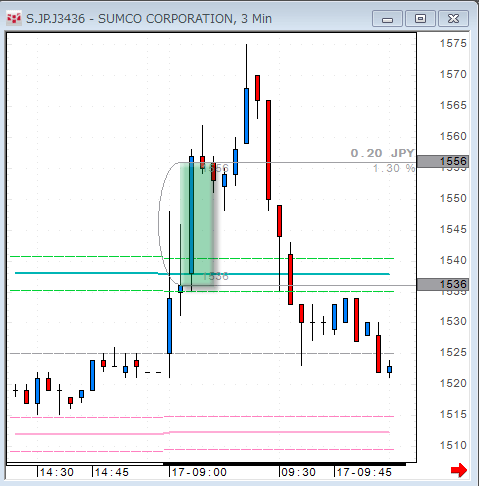
Task: Click the 1575 price axis label
Action: coord(453,43)
